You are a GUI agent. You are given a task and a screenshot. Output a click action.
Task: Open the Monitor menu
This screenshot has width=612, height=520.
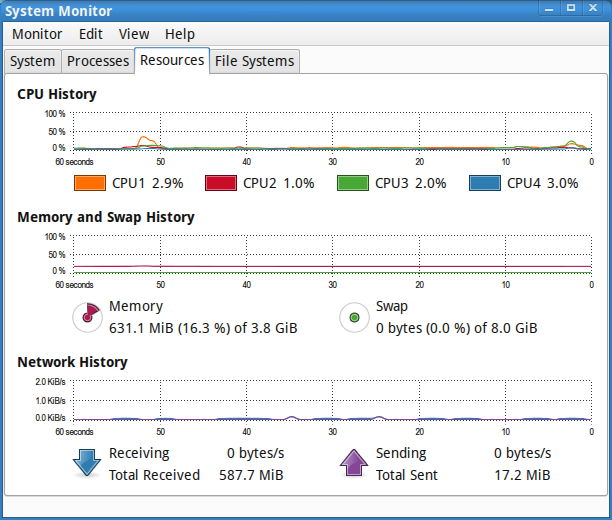[37, 34]
